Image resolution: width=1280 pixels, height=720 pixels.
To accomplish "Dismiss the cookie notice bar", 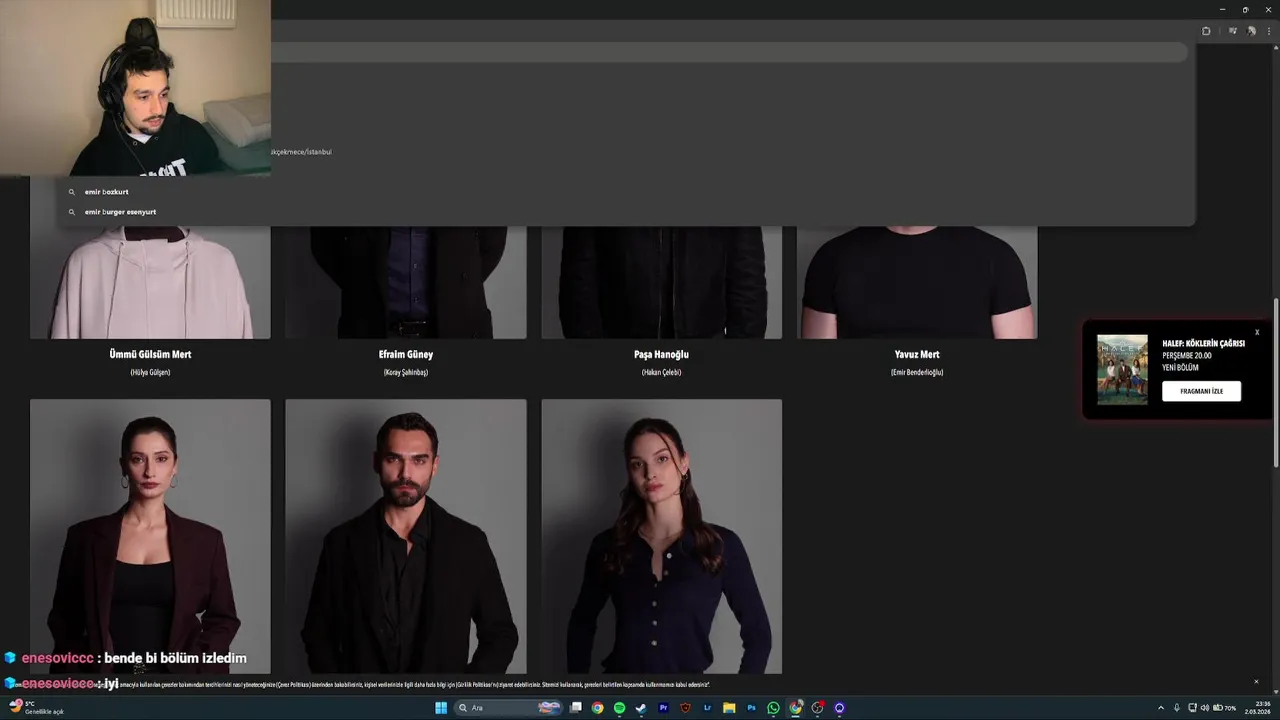I will 1256,682.
